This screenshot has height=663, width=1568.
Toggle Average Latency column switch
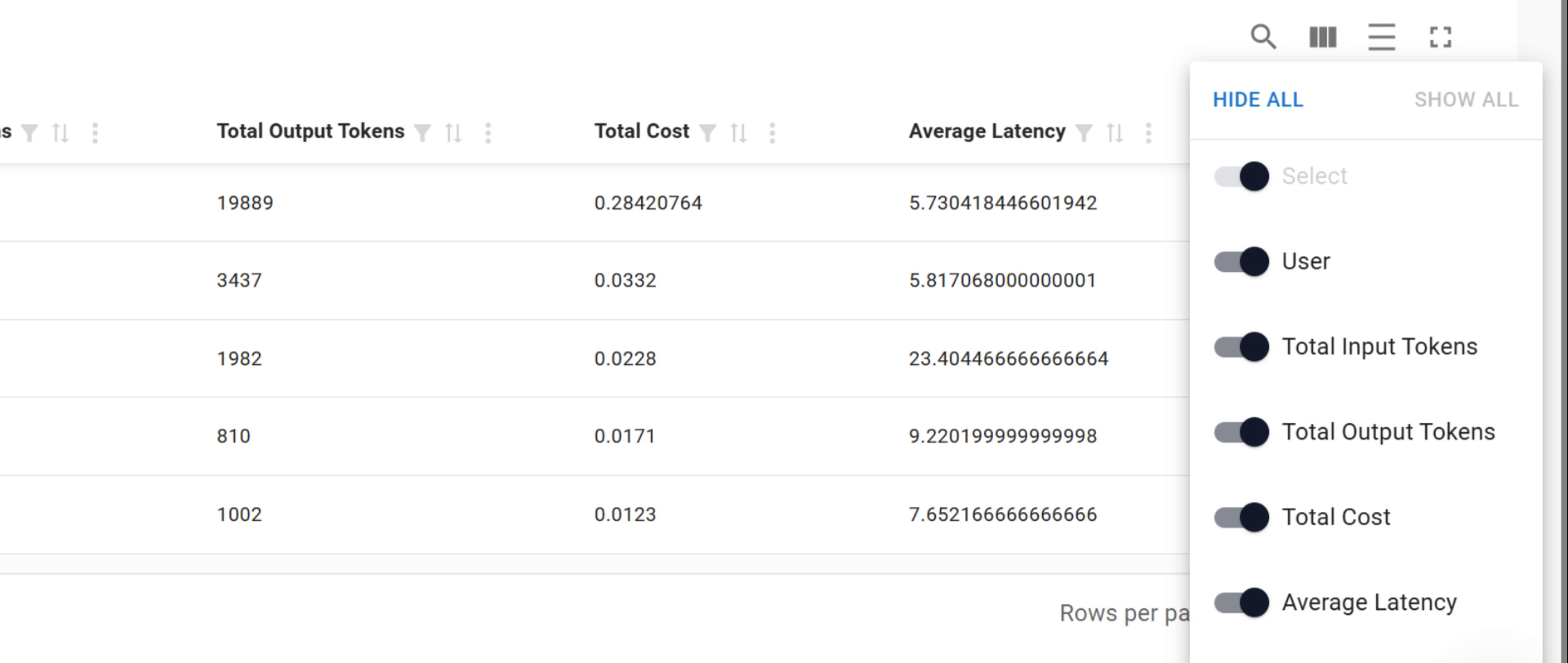coord(1241,603)
